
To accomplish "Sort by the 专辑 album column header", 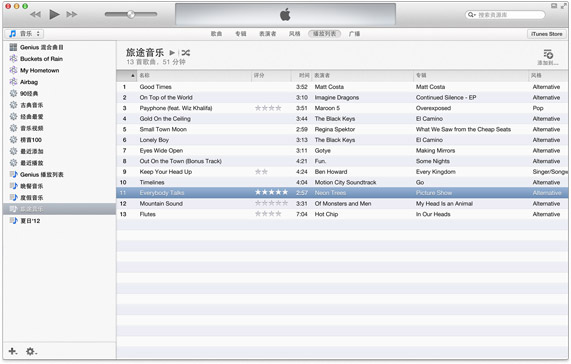I will tap(471, 75).
